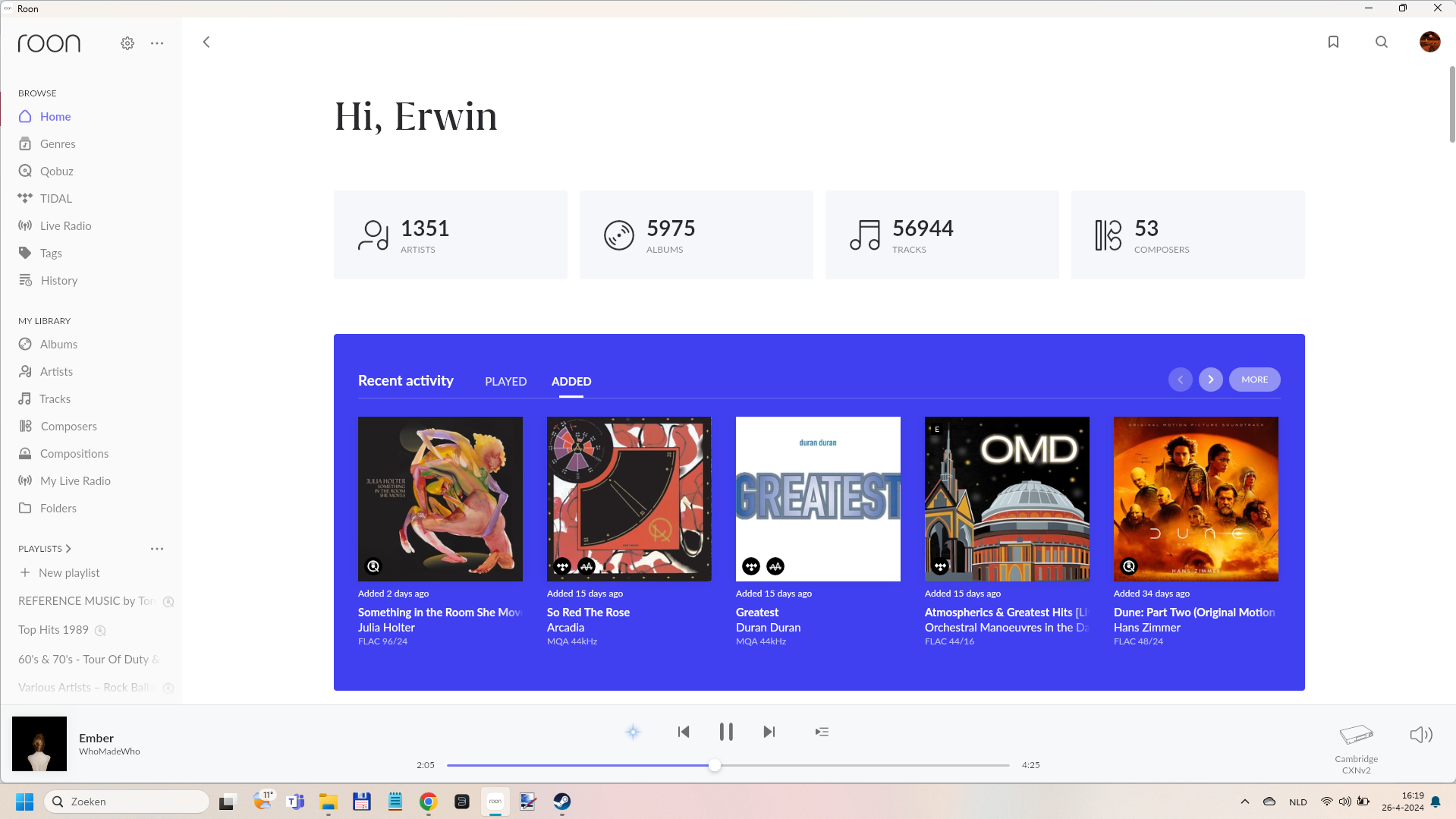
Task: Open Cambridge CXNv2 zone selector
Action: click(x=1357, y=748)
